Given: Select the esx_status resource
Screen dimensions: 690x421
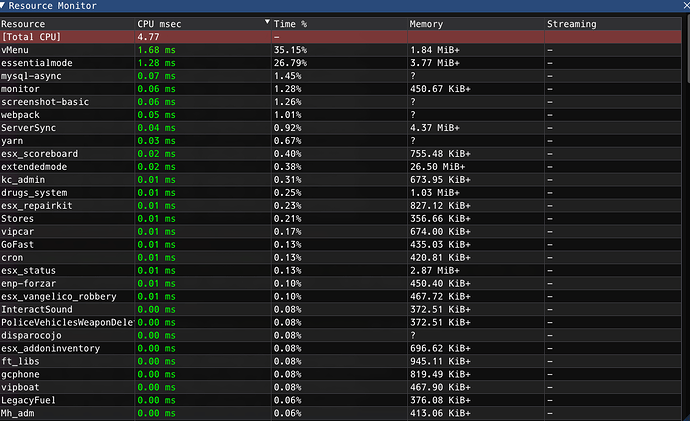Looking at the screenshot, I should tap(28, 271).
